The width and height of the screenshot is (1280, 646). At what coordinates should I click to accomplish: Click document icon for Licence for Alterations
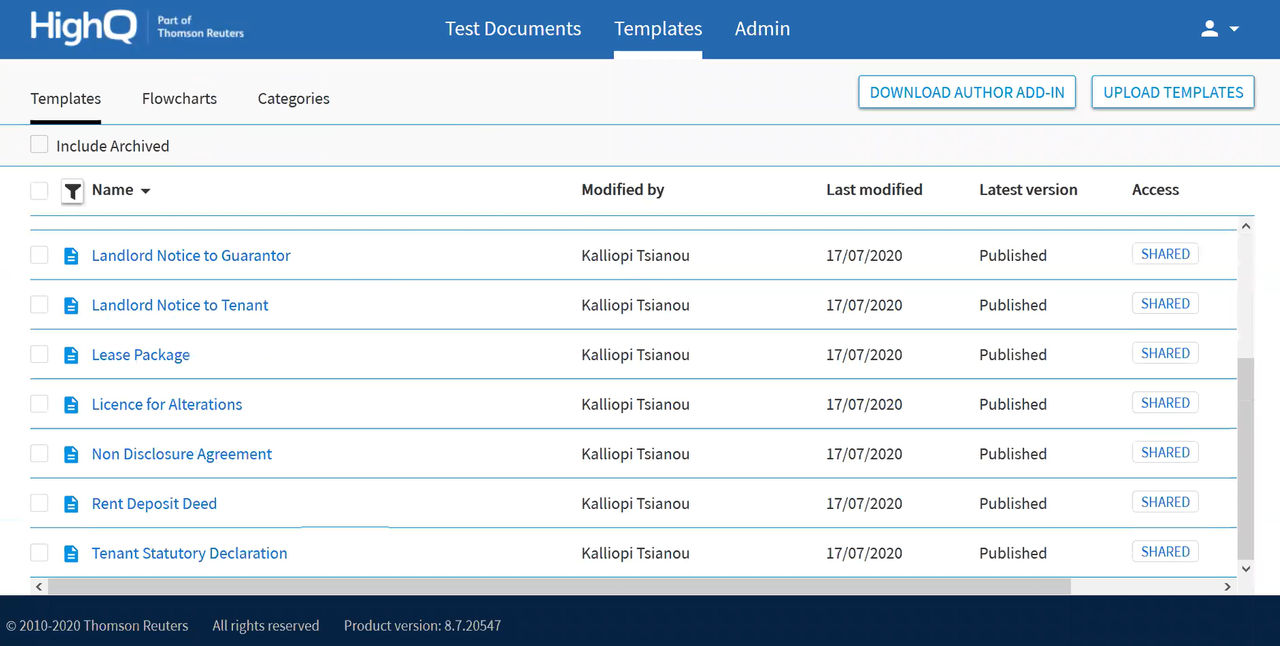pos(71,405)
